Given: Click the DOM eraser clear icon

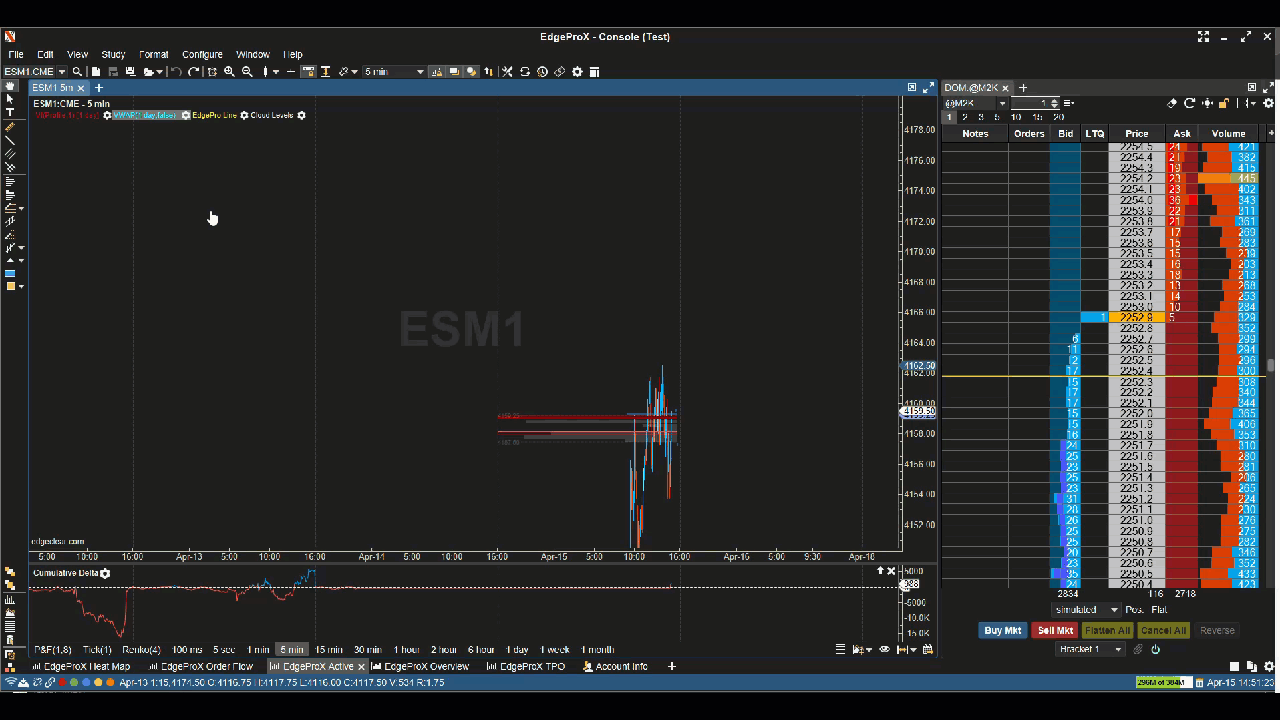Looking at the screenshot, I should 1172,103.
